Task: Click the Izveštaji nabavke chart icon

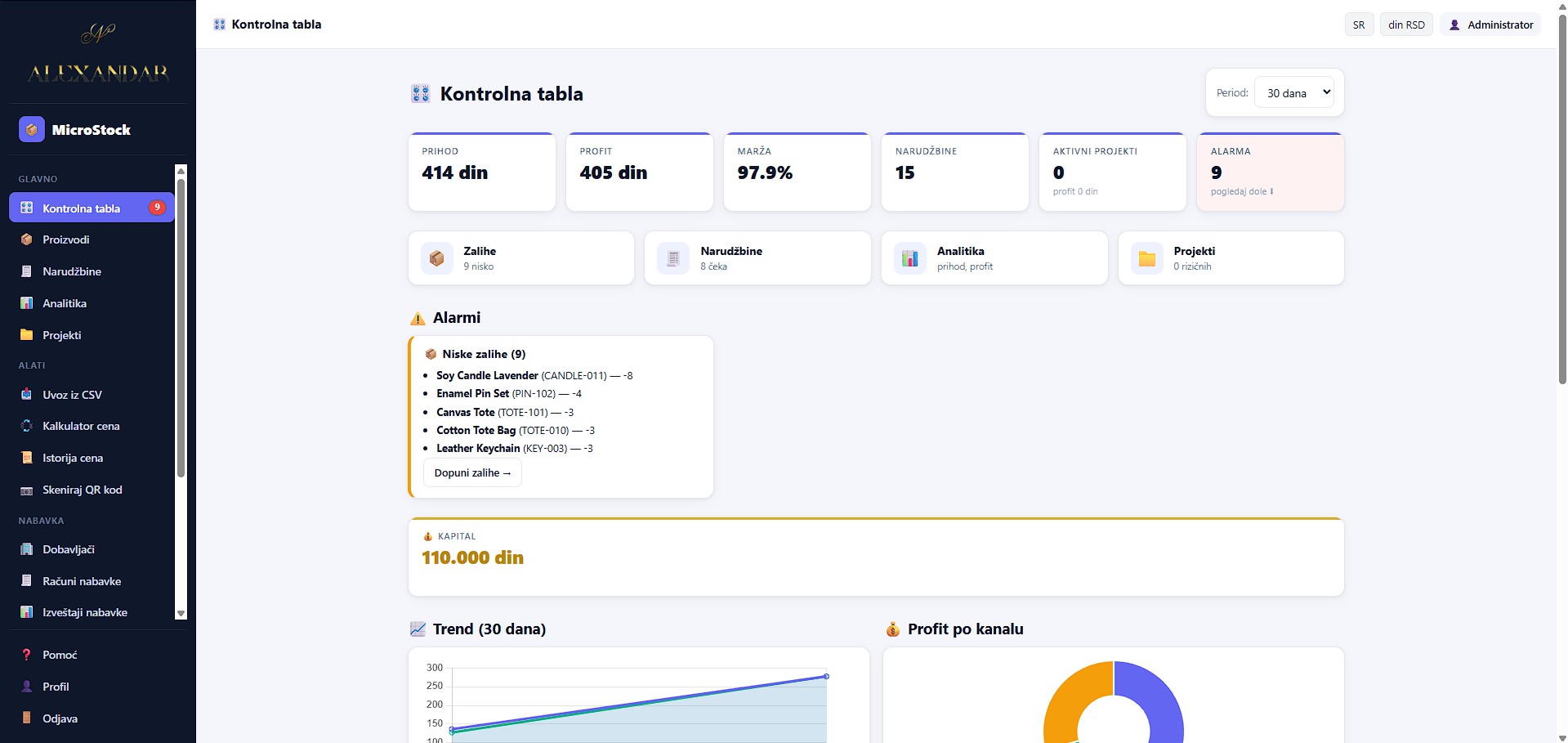Action: pos(27,612)
